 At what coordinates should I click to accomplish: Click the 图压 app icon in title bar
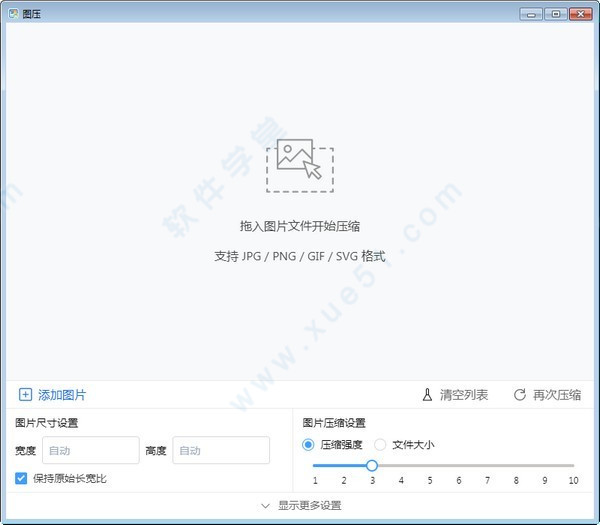tap(14, 14)
